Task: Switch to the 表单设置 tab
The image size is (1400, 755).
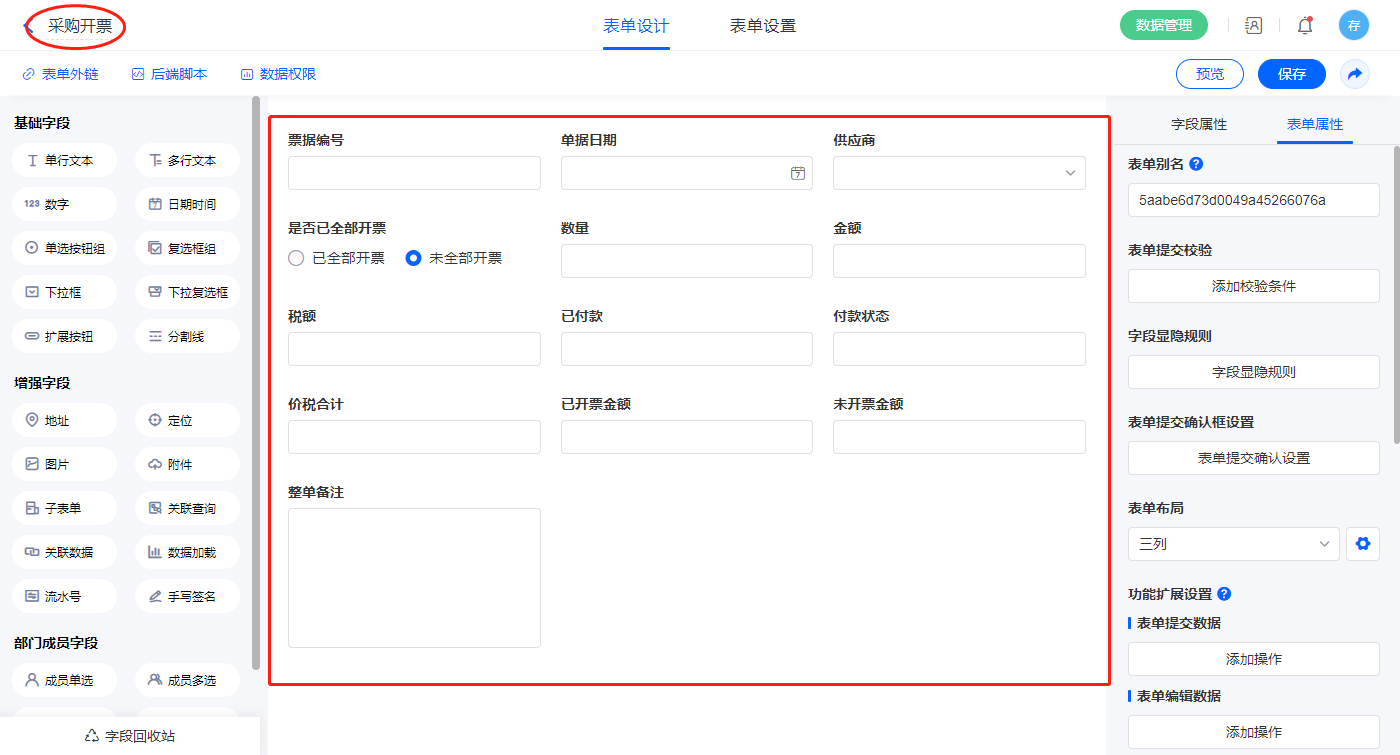Action: (x=763, y=26)
